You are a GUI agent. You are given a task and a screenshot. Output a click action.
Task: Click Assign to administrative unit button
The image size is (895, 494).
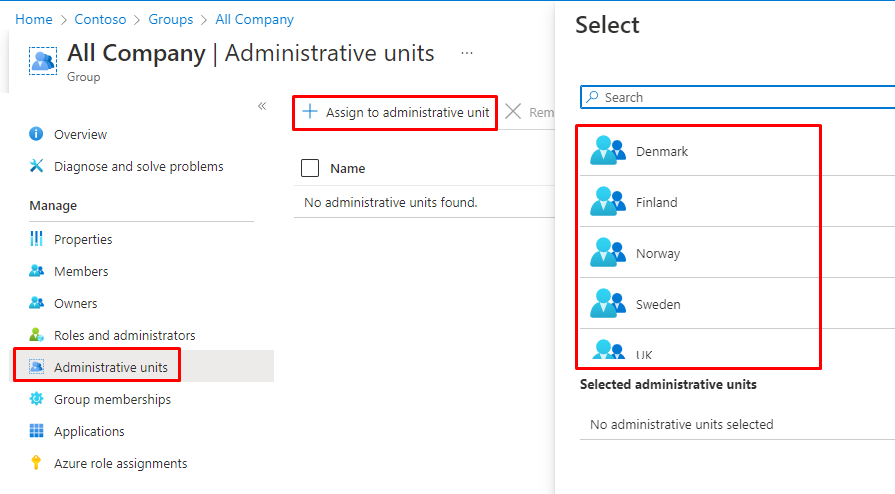tap(396, 112)
